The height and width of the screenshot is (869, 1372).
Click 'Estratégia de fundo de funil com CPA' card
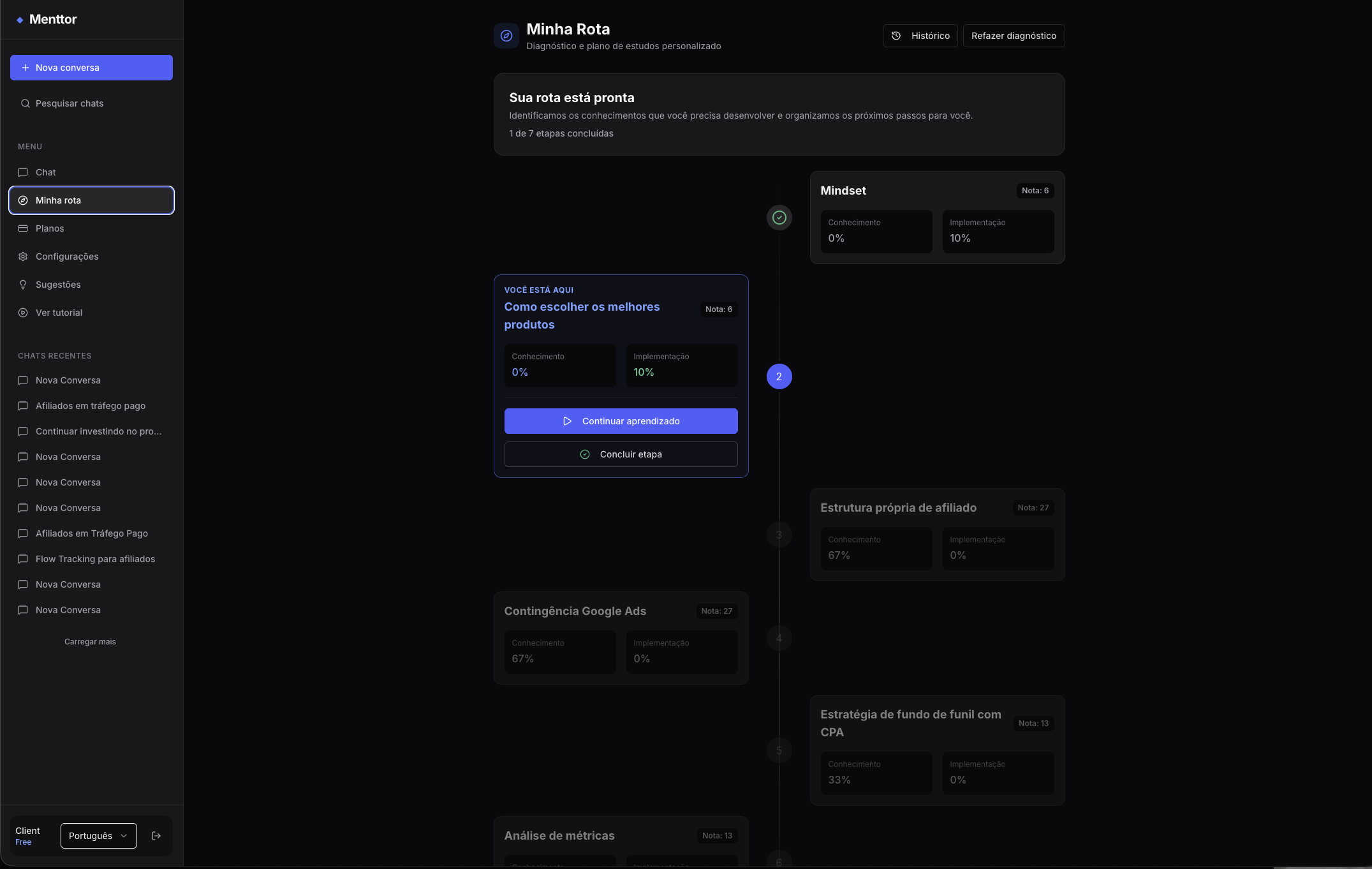[x=937, y=750]
